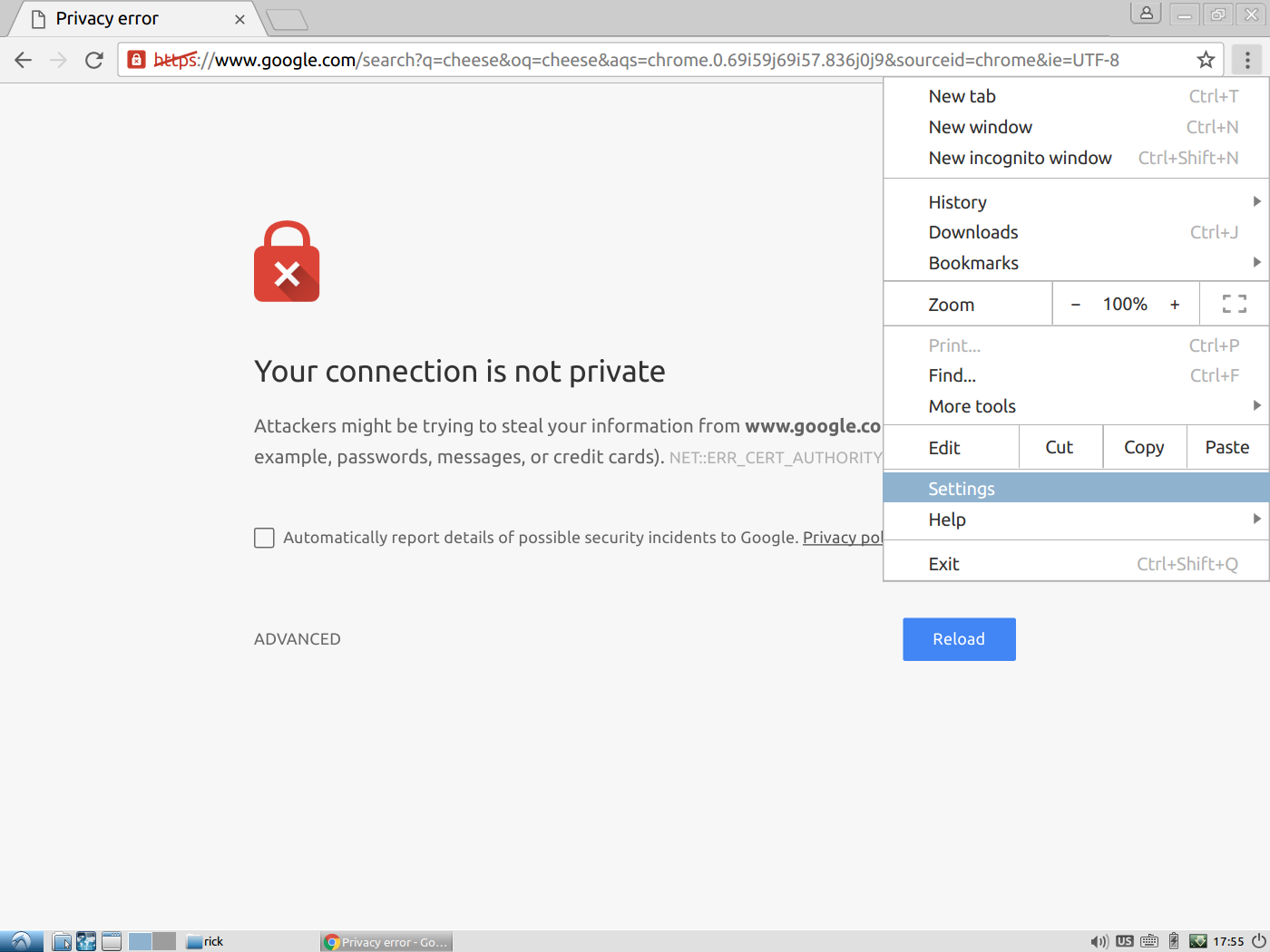This screenshot has height=952, width=1270.
Task: Click the URL address bar text
Action: point(635,61)
